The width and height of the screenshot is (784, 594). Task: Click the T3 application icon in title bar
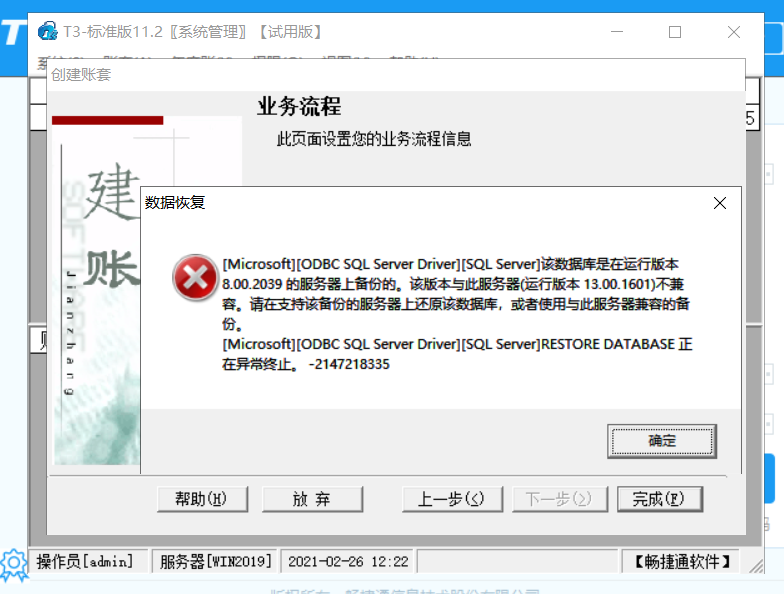pos(48,31)
